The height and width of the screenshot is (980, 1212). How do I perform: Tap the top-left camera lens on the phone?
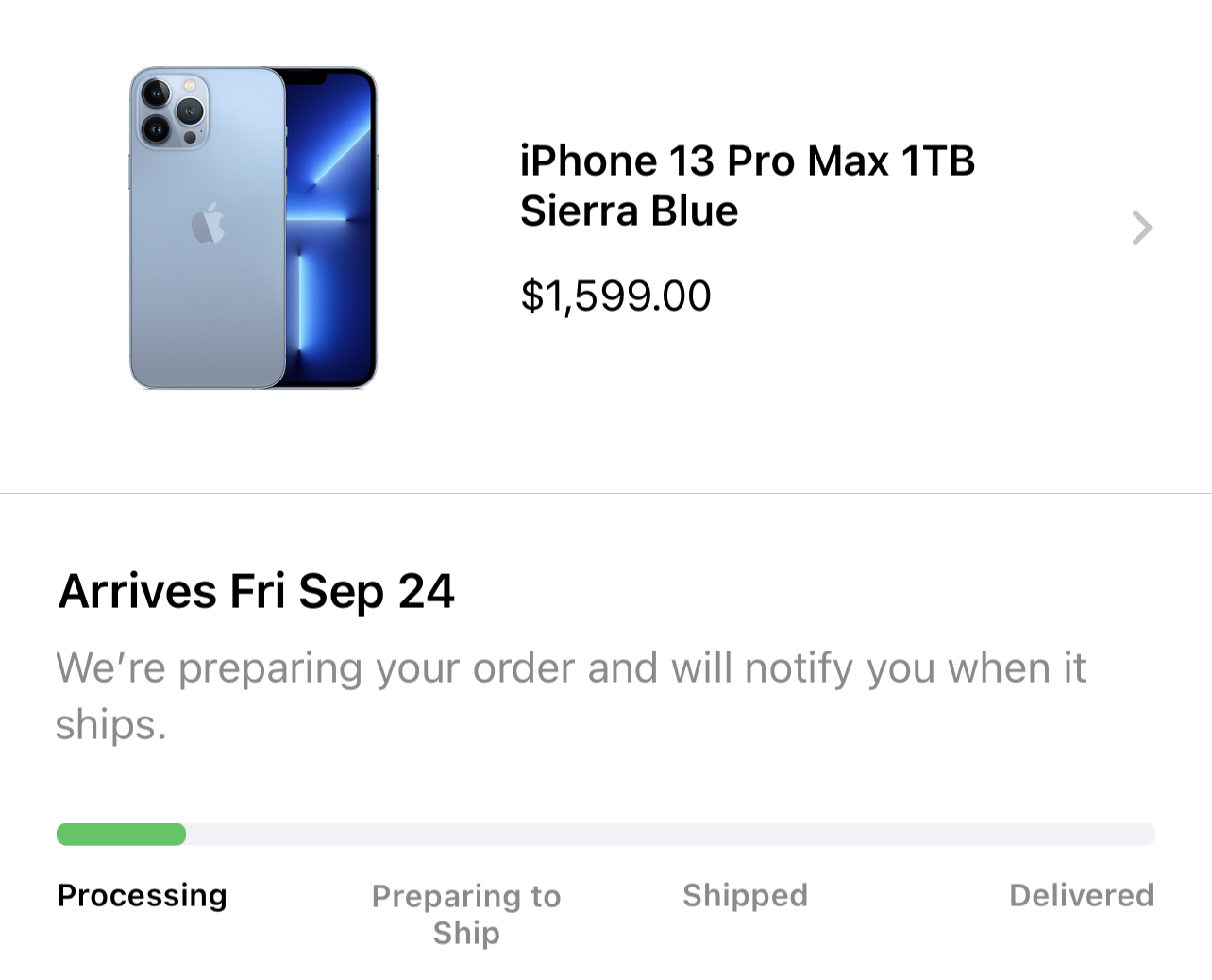155,93
